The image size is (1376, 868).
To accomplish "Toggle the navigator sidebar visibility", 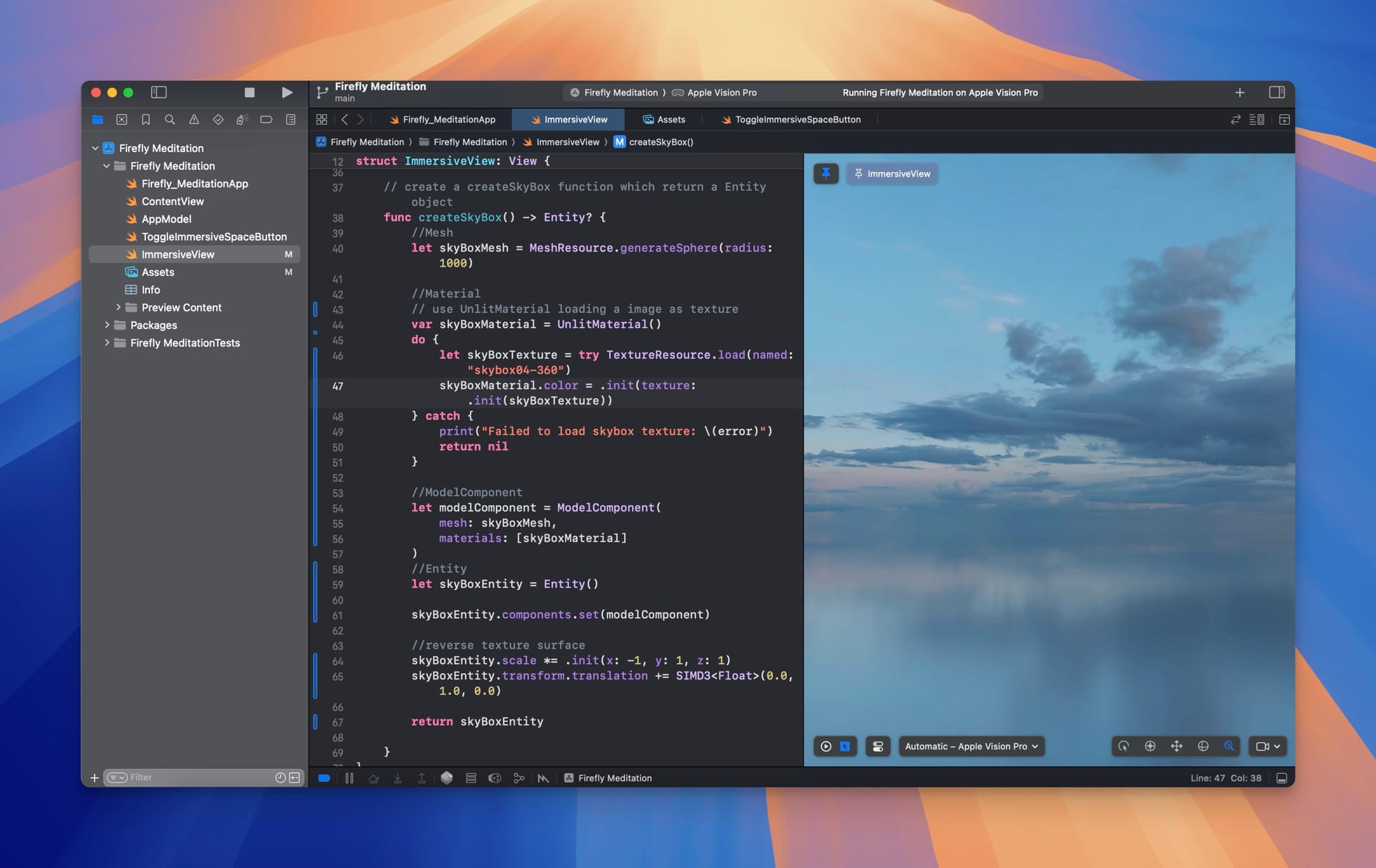I will point(159,92).
